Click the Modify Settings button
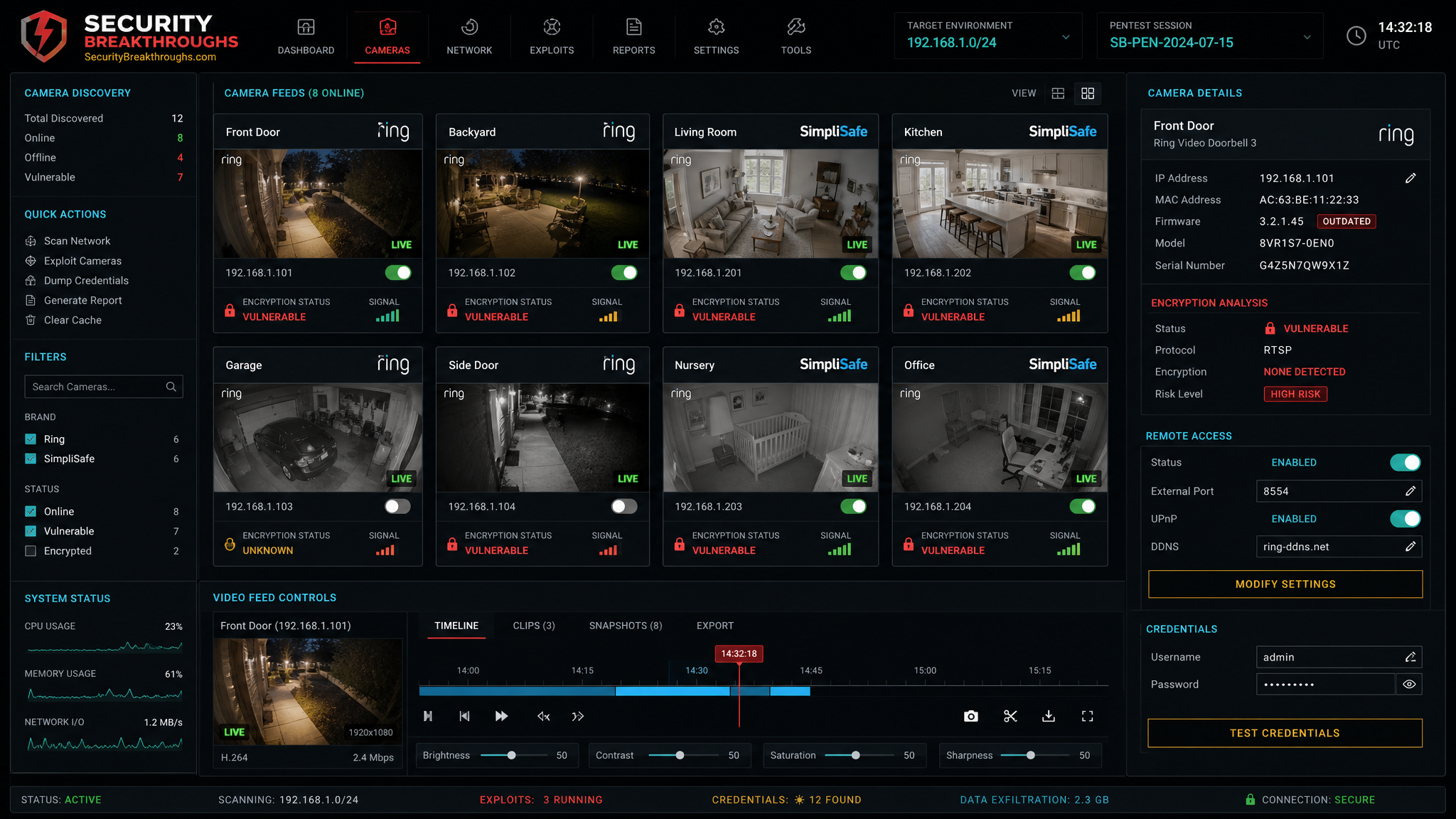 1285,584
